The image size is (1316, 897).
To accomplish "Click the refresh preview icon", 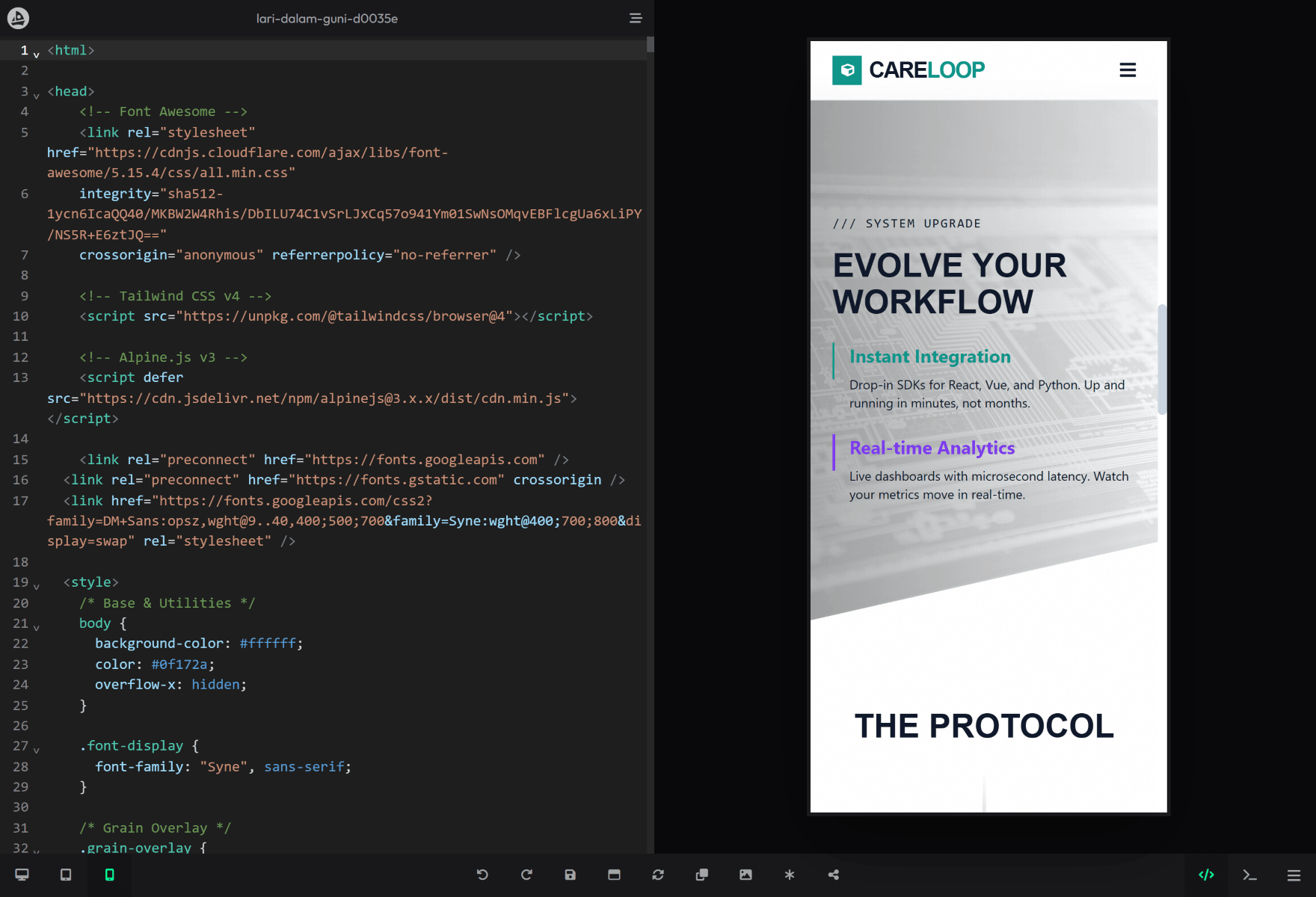I will (x=658, y=875).
